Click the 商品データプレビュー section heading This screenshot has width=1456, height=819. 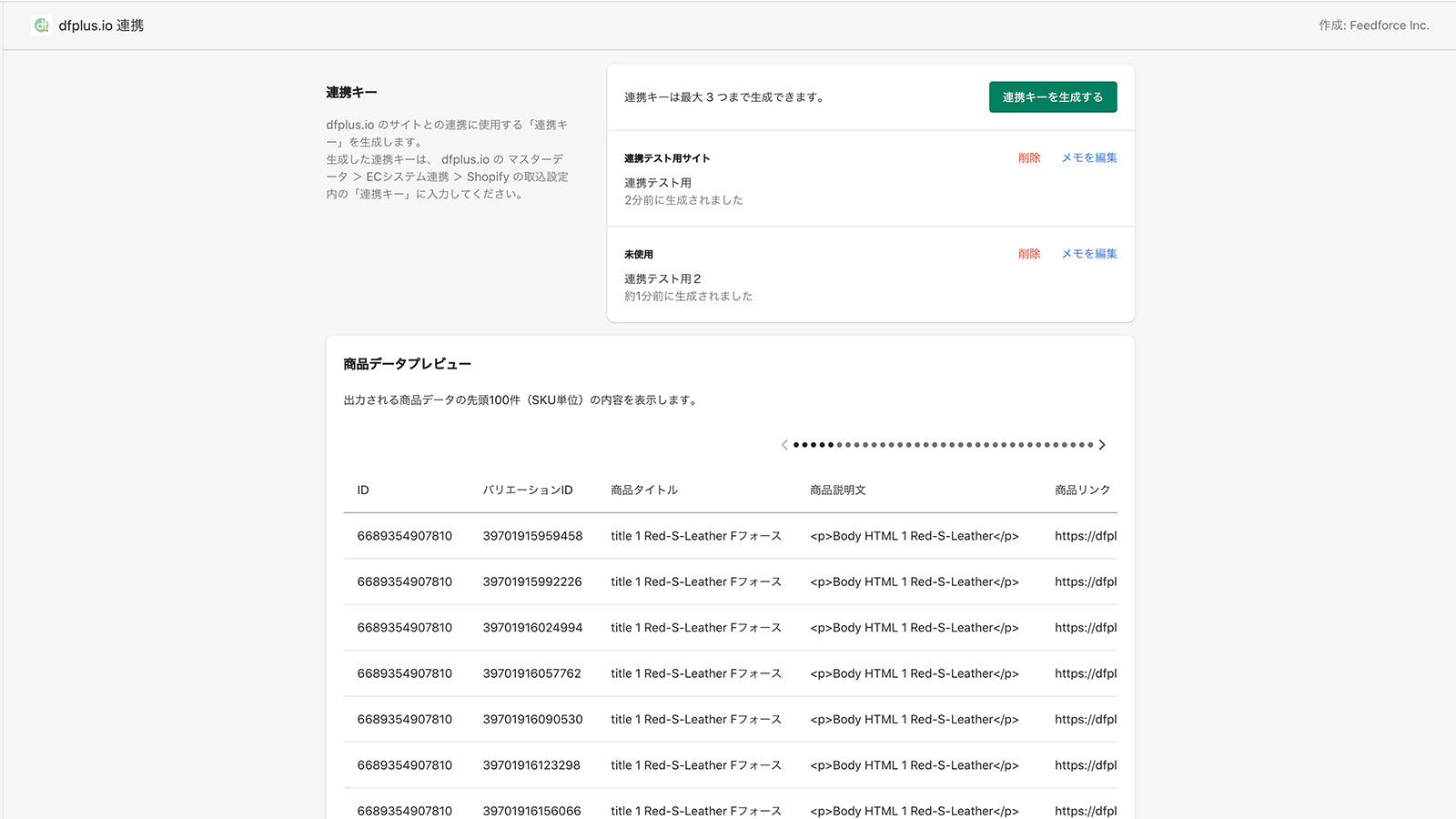click(406, 363)
